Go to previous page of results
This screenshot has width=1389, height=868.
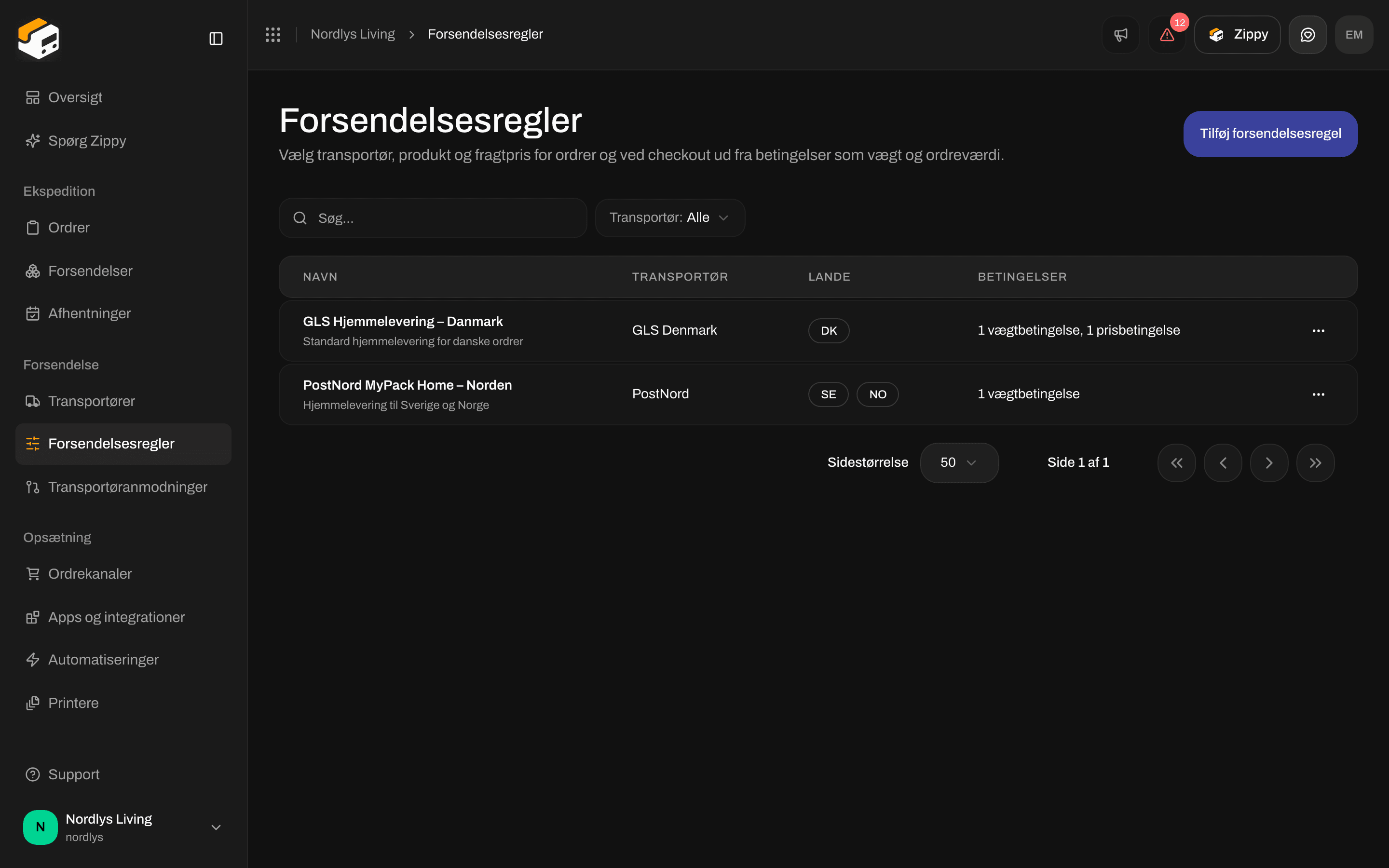(x=1223, y=463)
